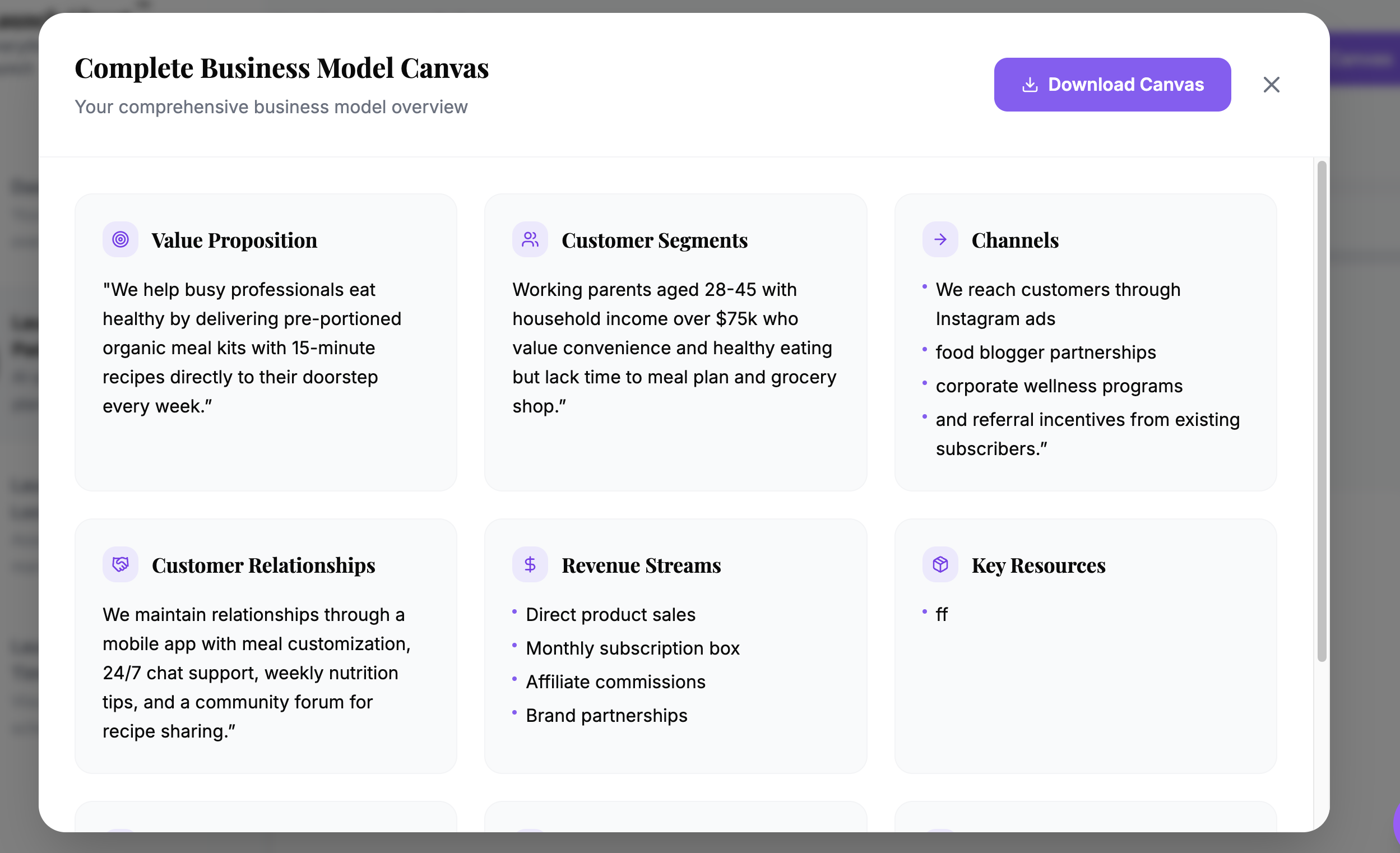Click the Revenue Streams dollar icon

coord(530,564)
